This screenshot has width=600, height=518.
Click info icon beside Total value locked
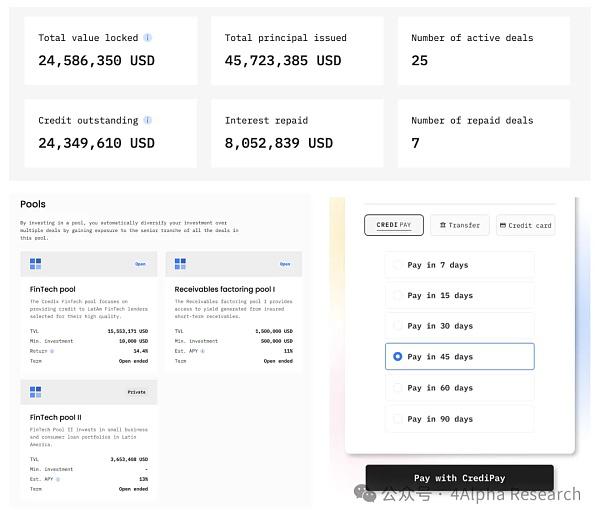pos(148,38)
